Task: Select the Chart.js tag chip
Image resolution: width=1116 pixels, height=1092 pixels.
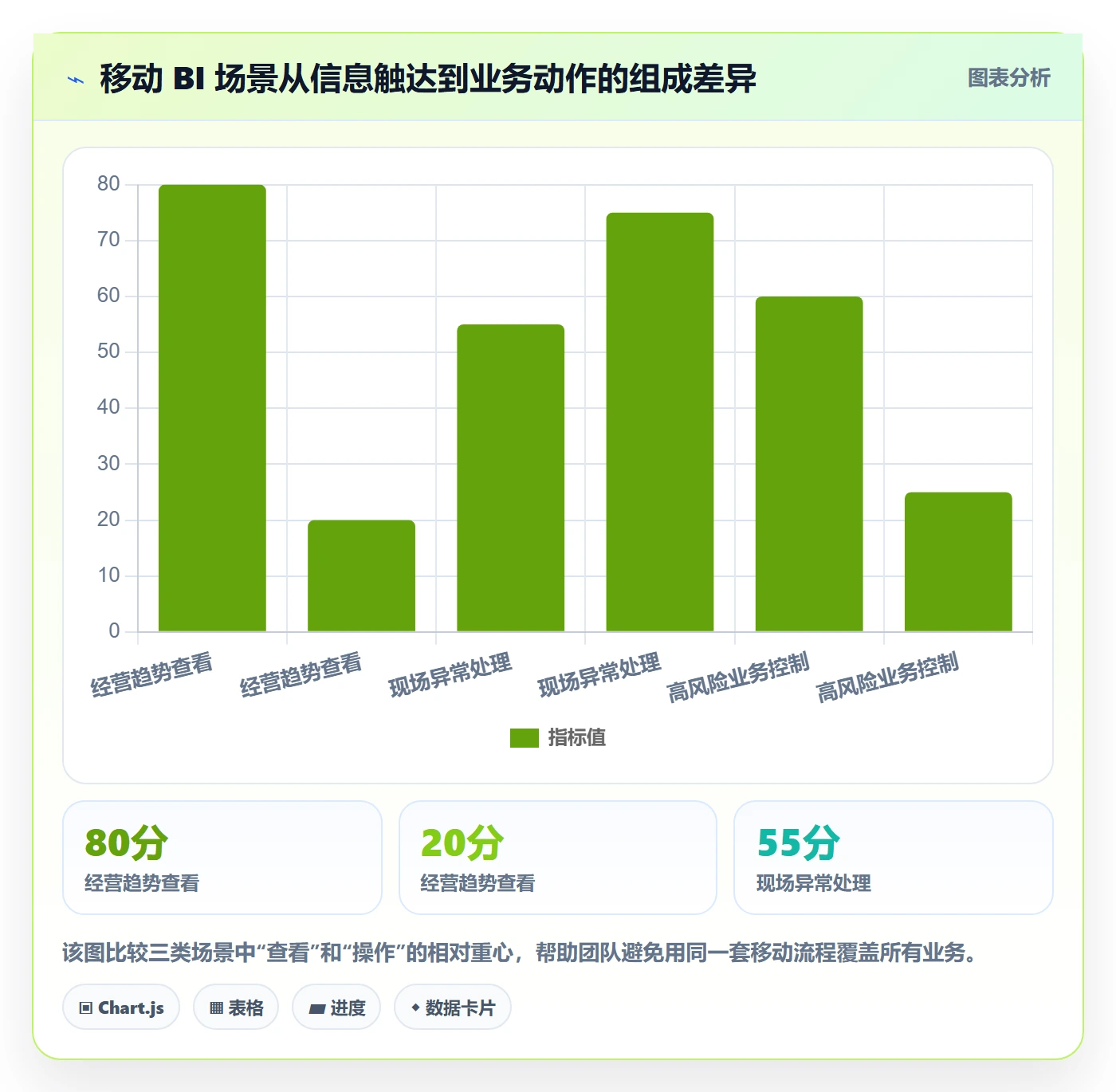Action: coord(121,1008)
